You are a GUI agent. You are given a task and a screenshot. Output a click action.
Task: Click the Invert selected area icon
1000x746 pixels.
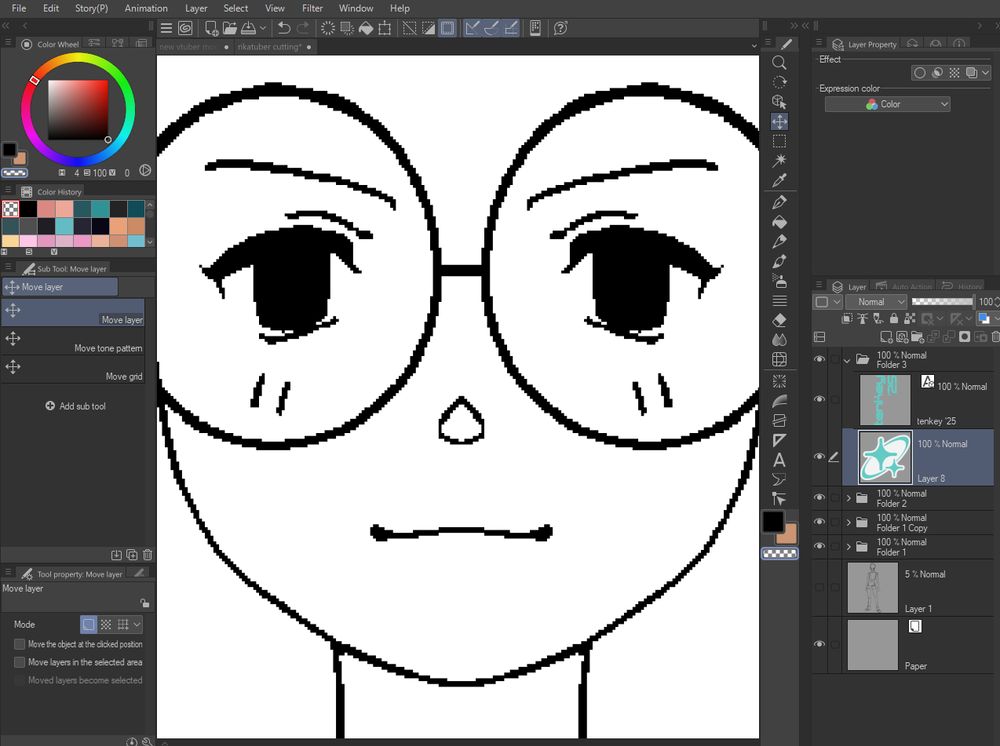pyautogui.click(x=428, y=28)
